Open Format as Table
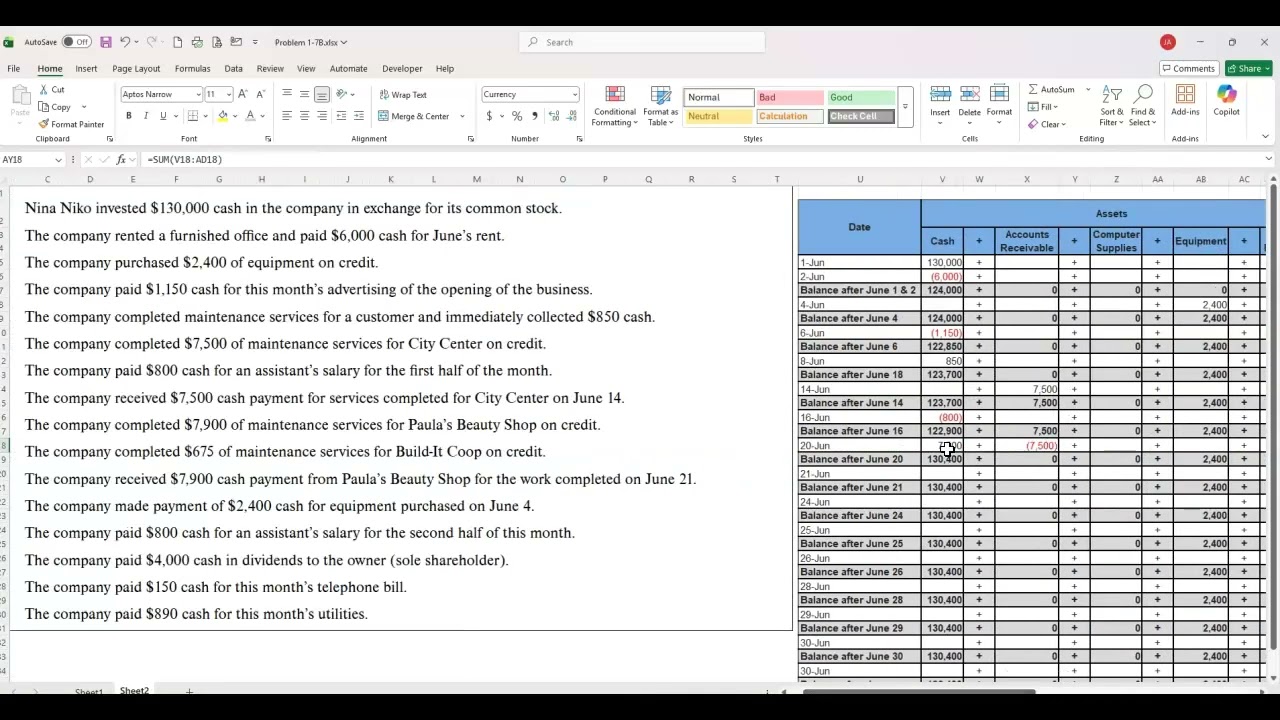 pos(660,106)
